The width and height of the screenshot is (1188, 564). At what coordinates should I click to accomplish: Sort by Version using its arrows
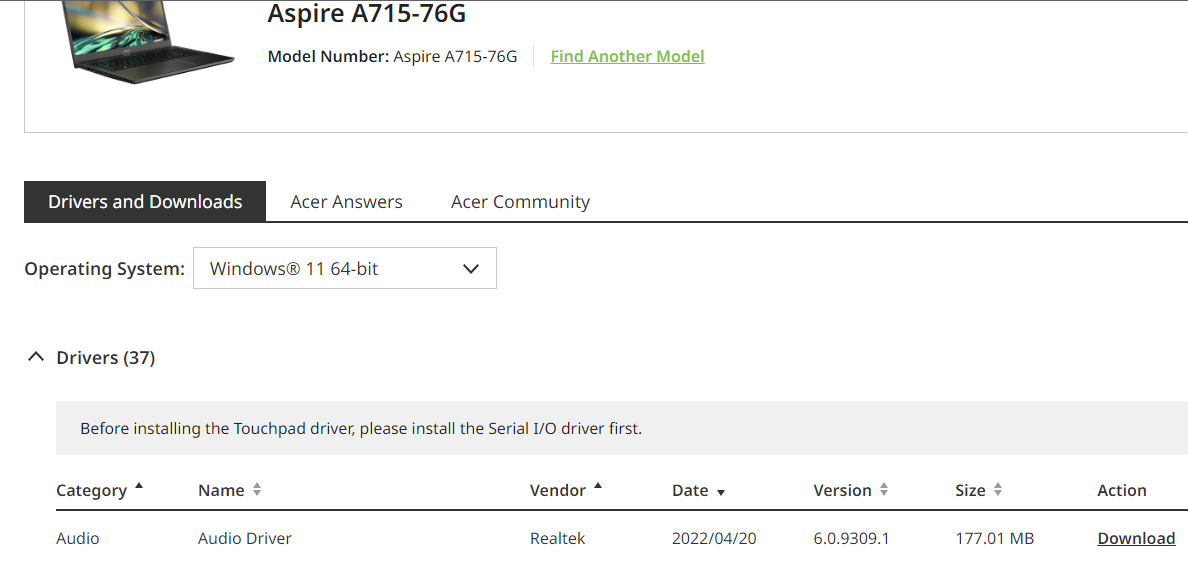point(884,490)
